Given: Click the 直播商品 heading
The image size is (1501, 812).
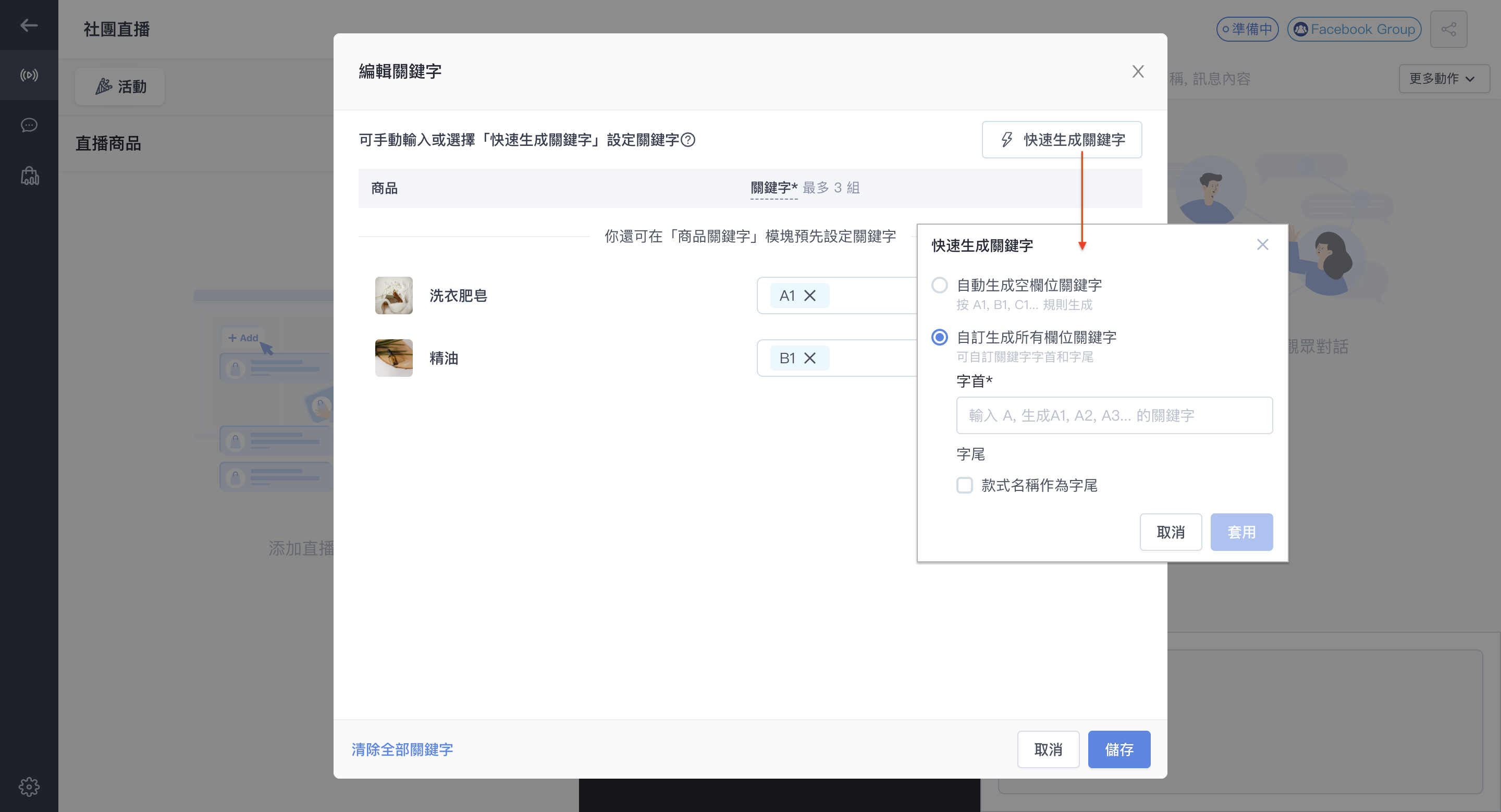Looking at the screenshot, I should [x=108, y=143].
